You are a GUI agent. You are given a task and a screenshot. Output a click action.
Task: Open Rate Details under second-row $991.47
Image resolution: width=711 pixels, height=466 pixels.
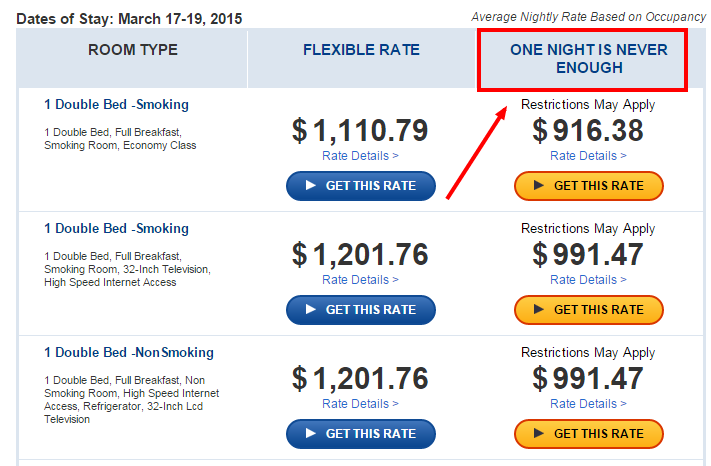tap(589, 280)
